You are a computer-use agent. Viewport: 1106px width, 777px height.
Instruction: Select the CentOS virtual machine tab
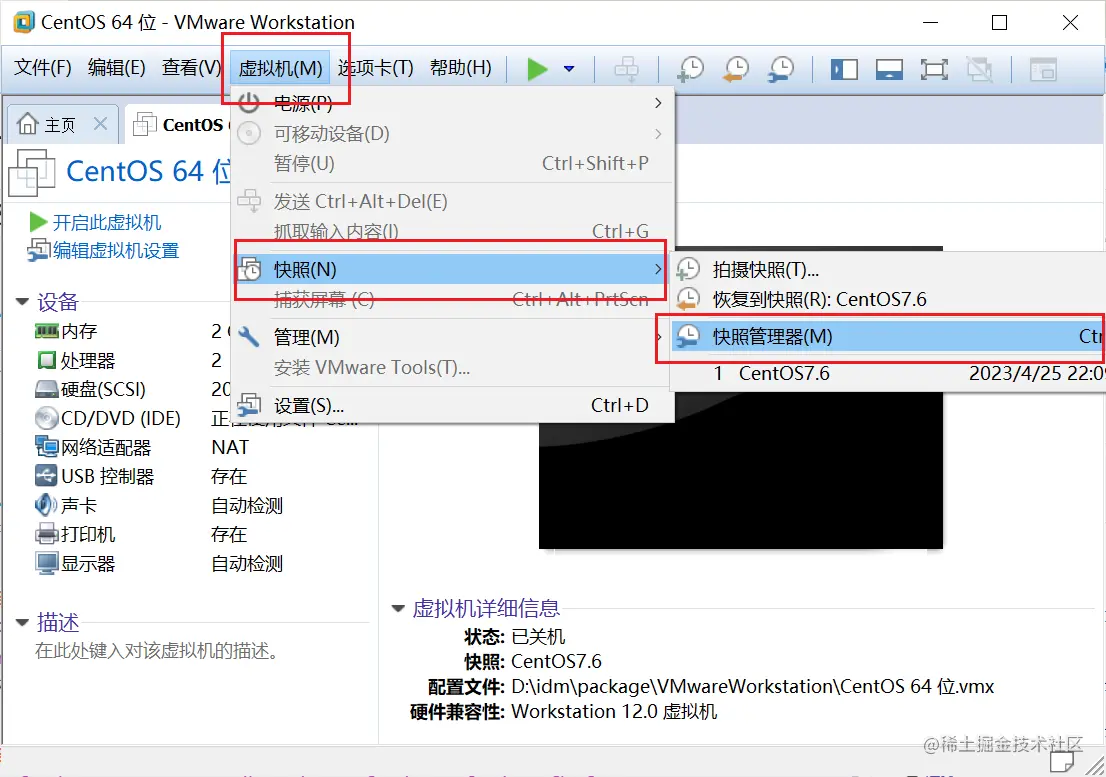(180, 125)
